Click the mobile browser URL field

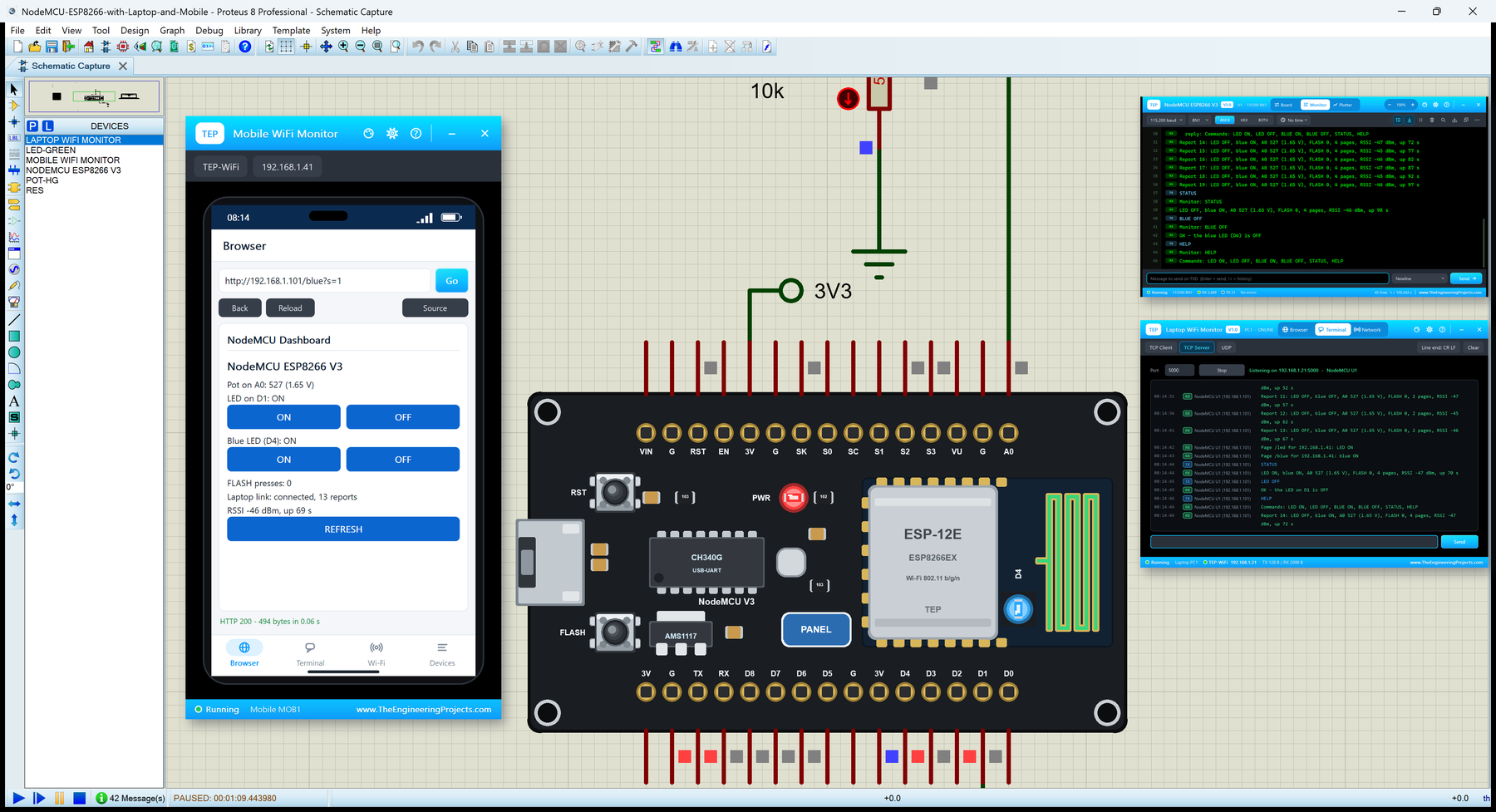pyautogui.click(x=325, y=281)
